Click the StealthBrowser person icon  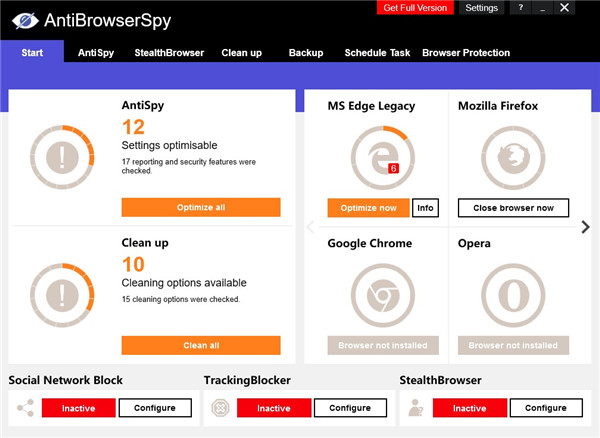[416, 407]
